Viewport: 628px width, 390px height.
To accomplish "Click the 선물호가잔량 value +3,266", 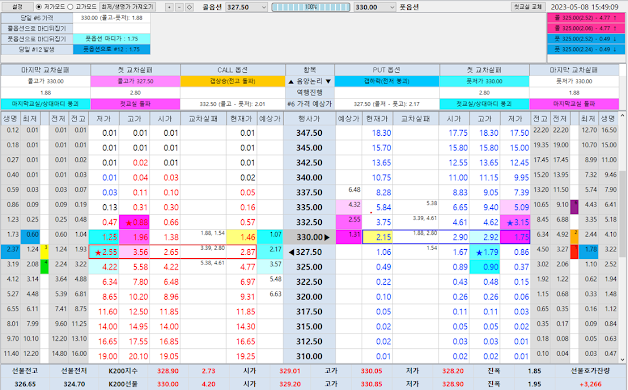I will click(590, 384).
